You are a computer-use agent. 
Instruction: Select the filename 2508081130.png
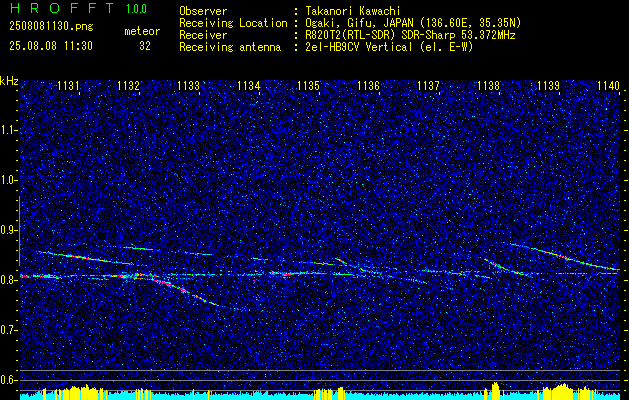51,26
